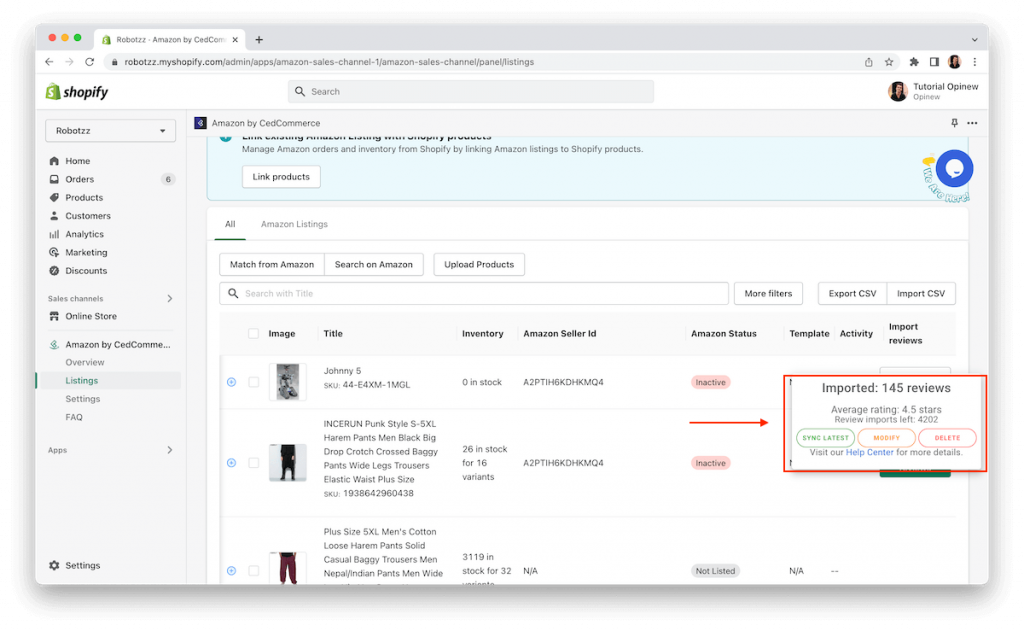This screenshot has width=1024, height=631.
Task: Open Analytics in the sidebar
Action: coord(84,234)
